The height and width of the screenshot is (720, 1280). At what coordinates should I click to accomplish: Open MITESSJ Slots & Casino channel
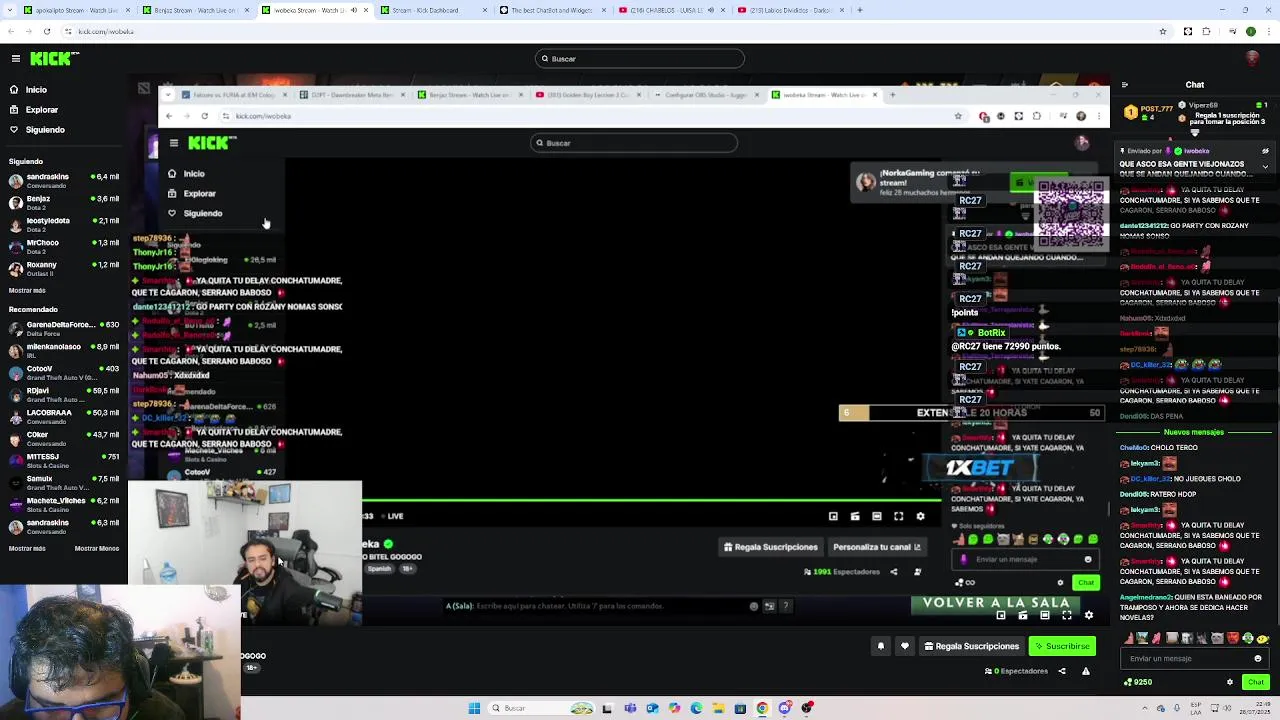tap(64, 461)
